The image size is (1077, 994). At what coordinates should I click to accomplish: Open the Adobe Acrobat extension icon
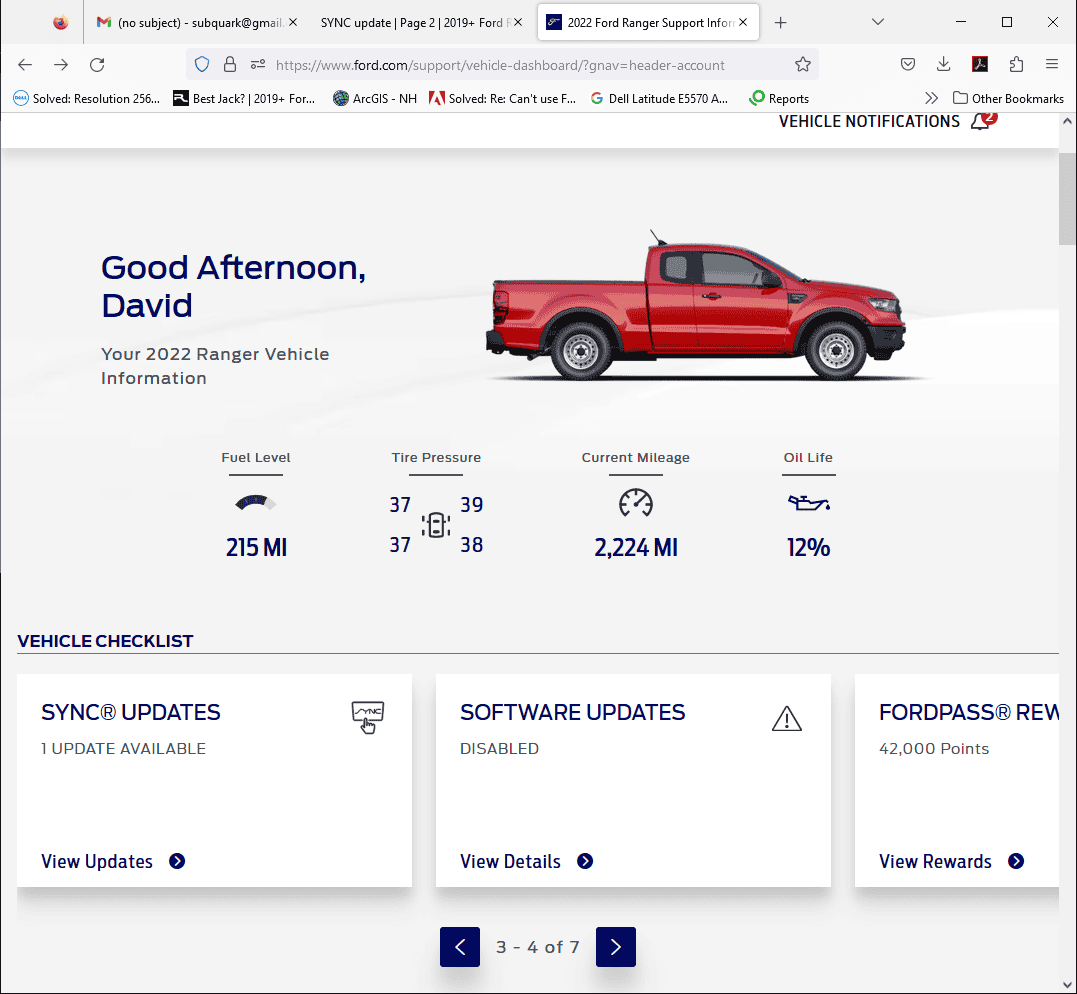coord(979,65)
